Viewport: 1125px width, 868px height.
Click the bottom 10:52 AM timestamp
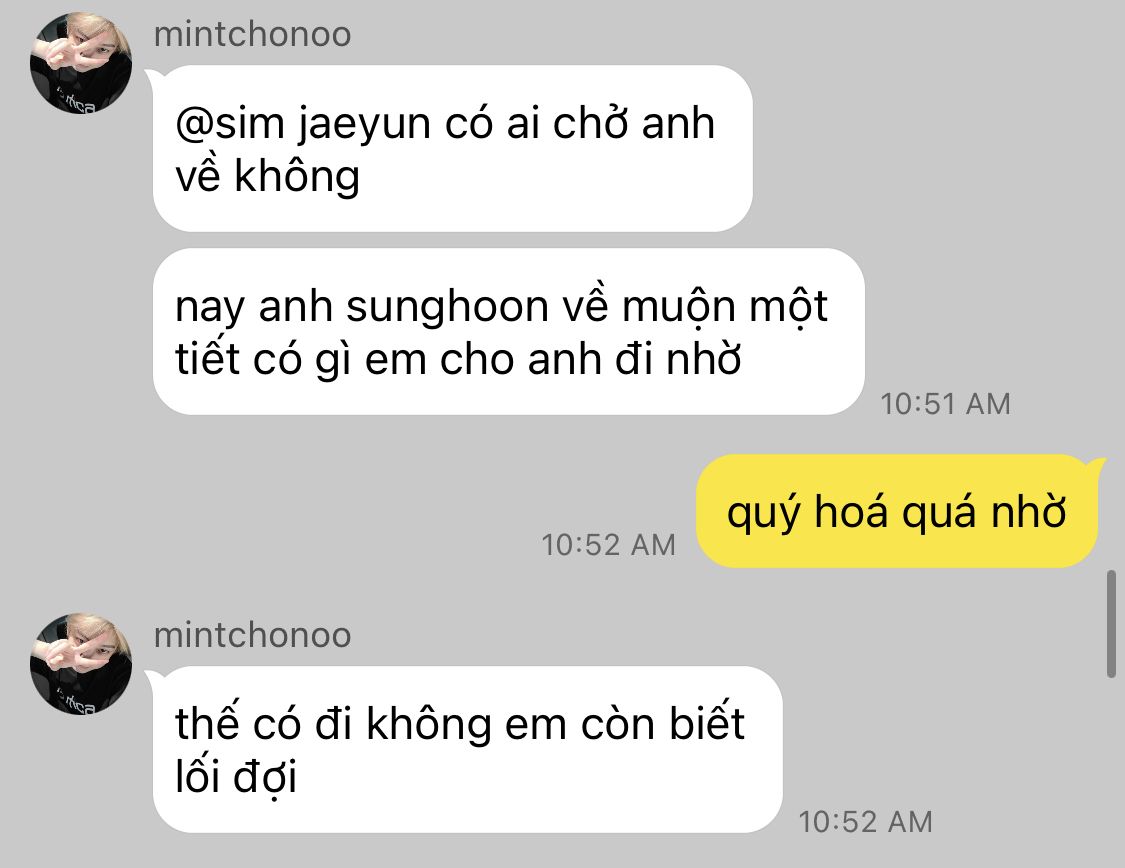[x=865, y=822]
